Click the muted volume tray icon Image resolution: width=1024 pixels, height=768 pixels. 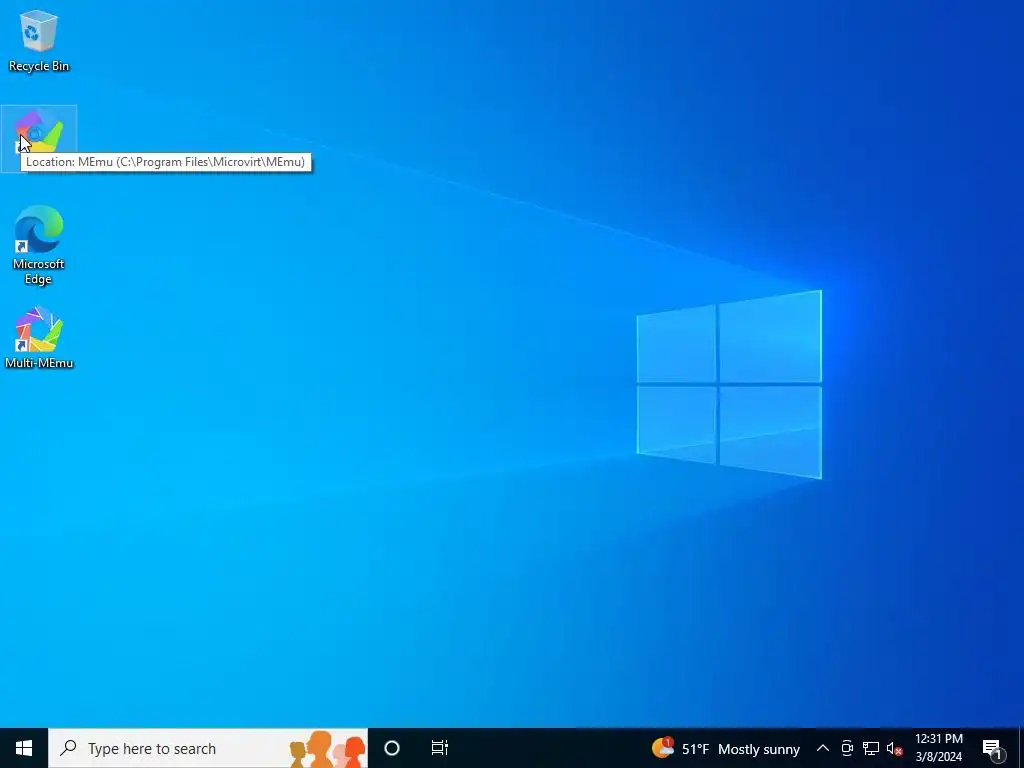click(894, 748)
